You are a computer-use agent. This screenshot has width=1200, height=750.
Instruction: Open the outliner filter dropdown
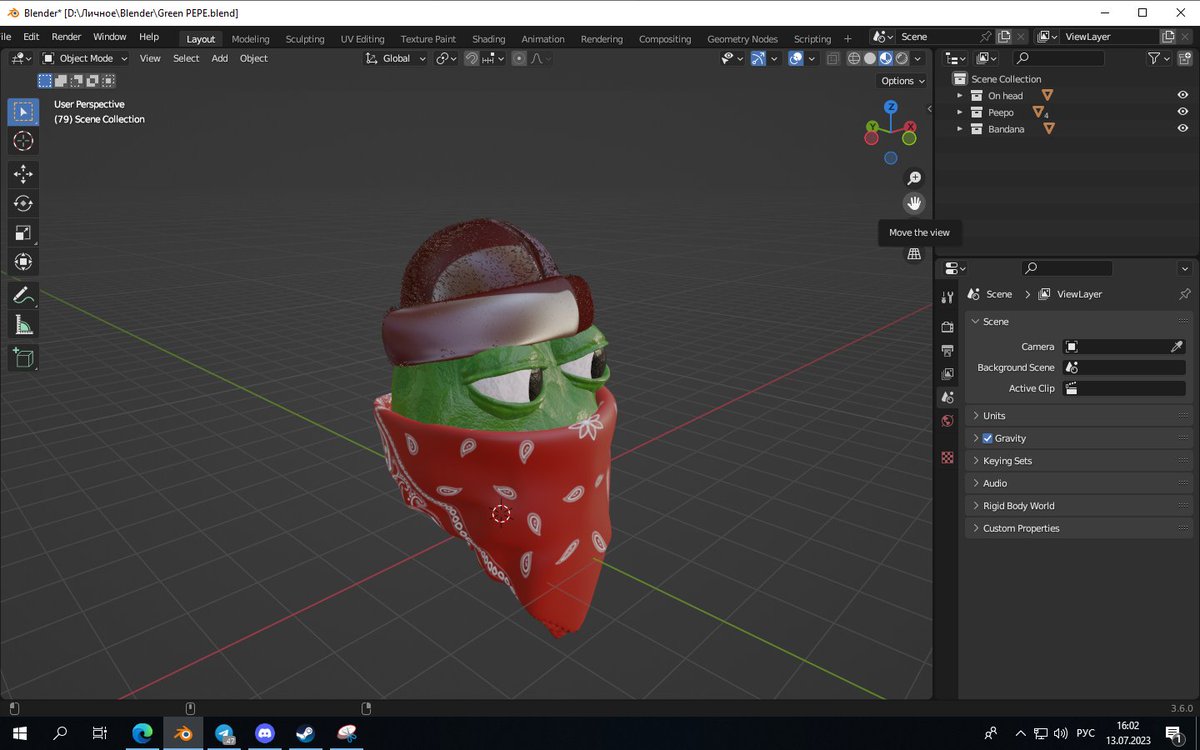pos(1159,59)
